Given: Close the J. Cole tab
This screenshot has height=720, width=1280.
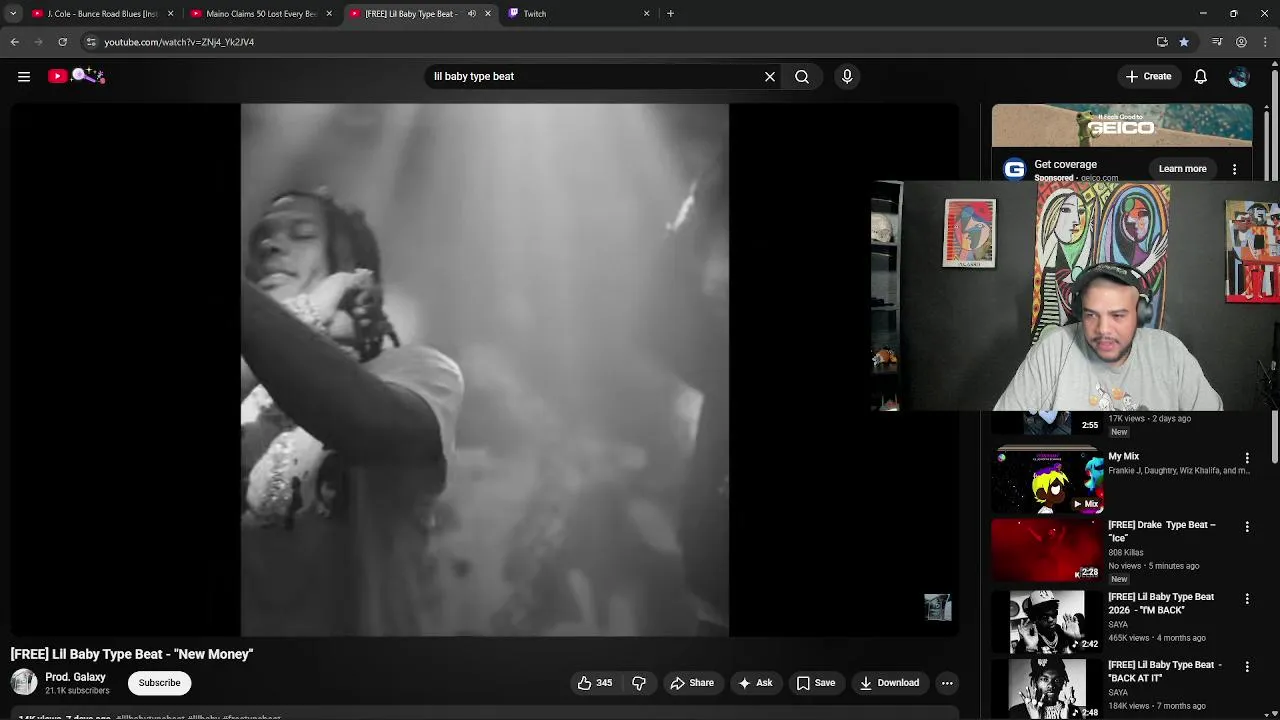Looking at the screenshot, I should 170,14.
